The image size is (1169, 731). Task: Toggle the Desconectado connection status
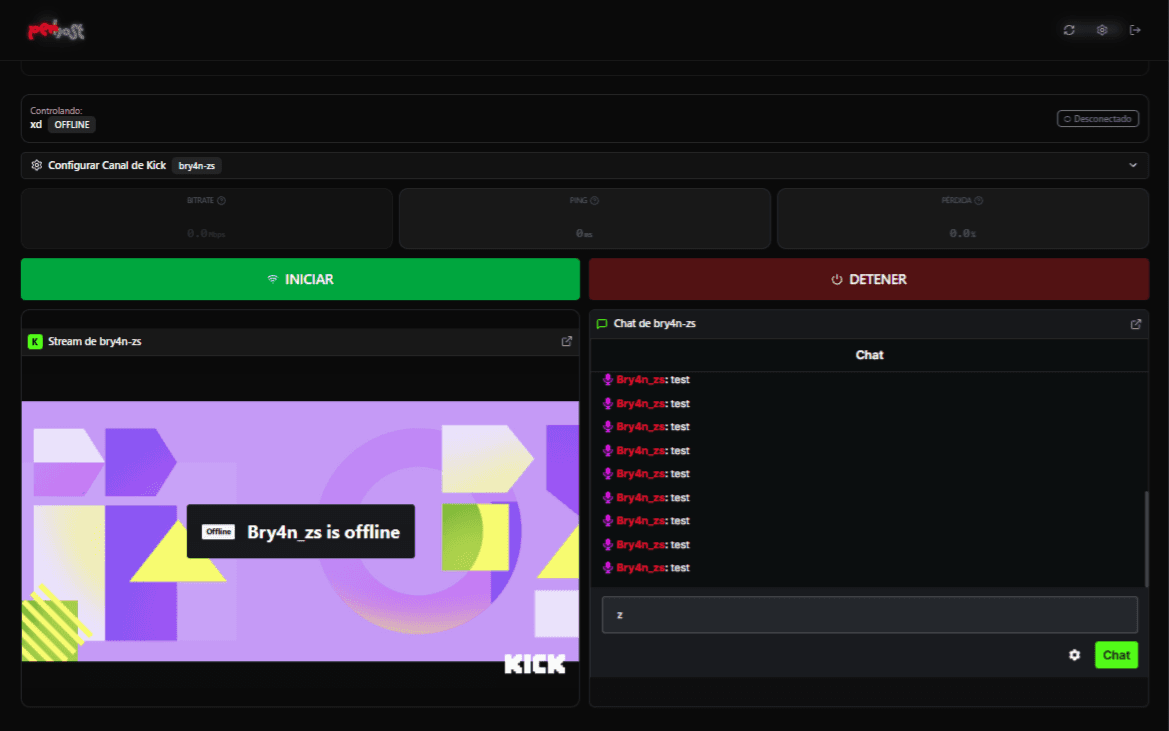click(x=1097, y=118)
